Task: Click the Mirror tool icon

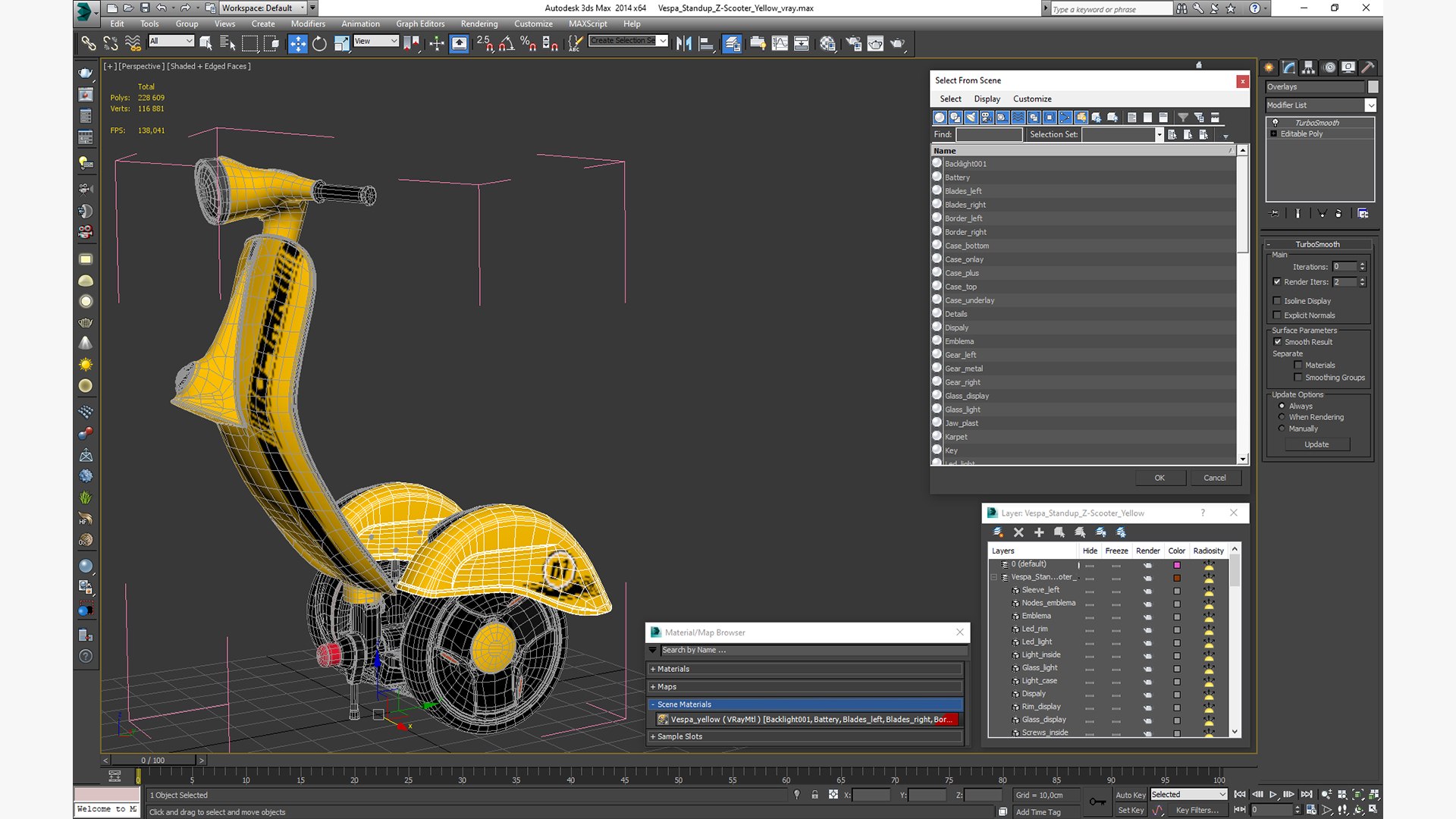Action: [x=684, y=43]
